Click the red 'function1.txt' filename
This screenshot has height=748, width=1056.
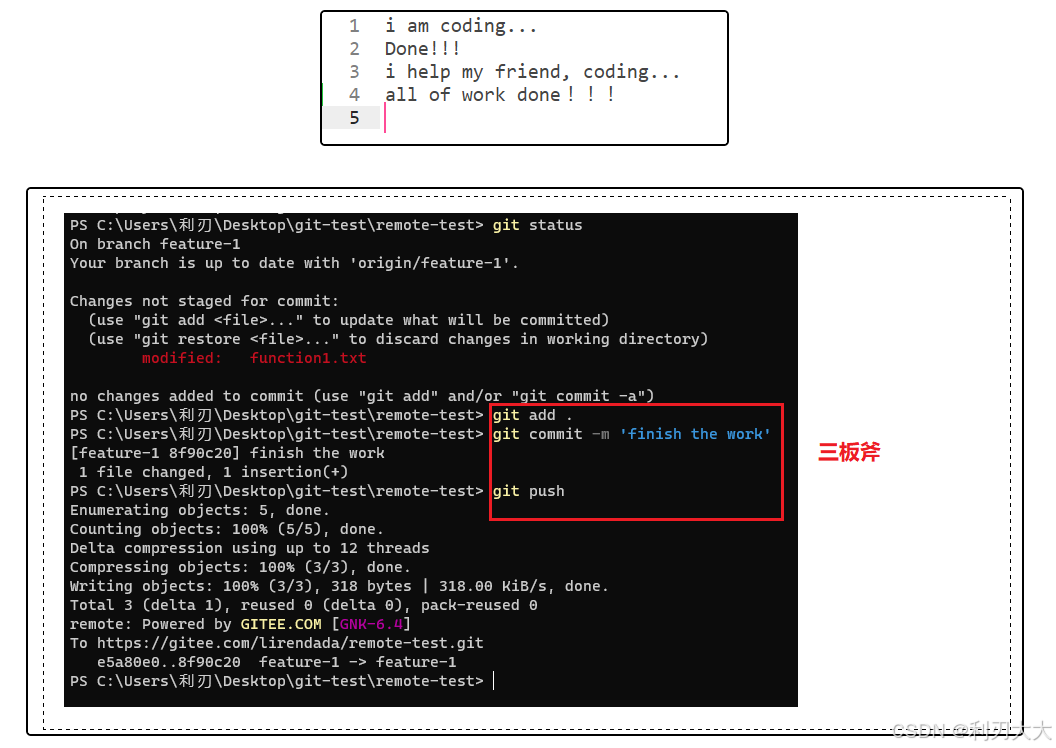coord(308,358)
